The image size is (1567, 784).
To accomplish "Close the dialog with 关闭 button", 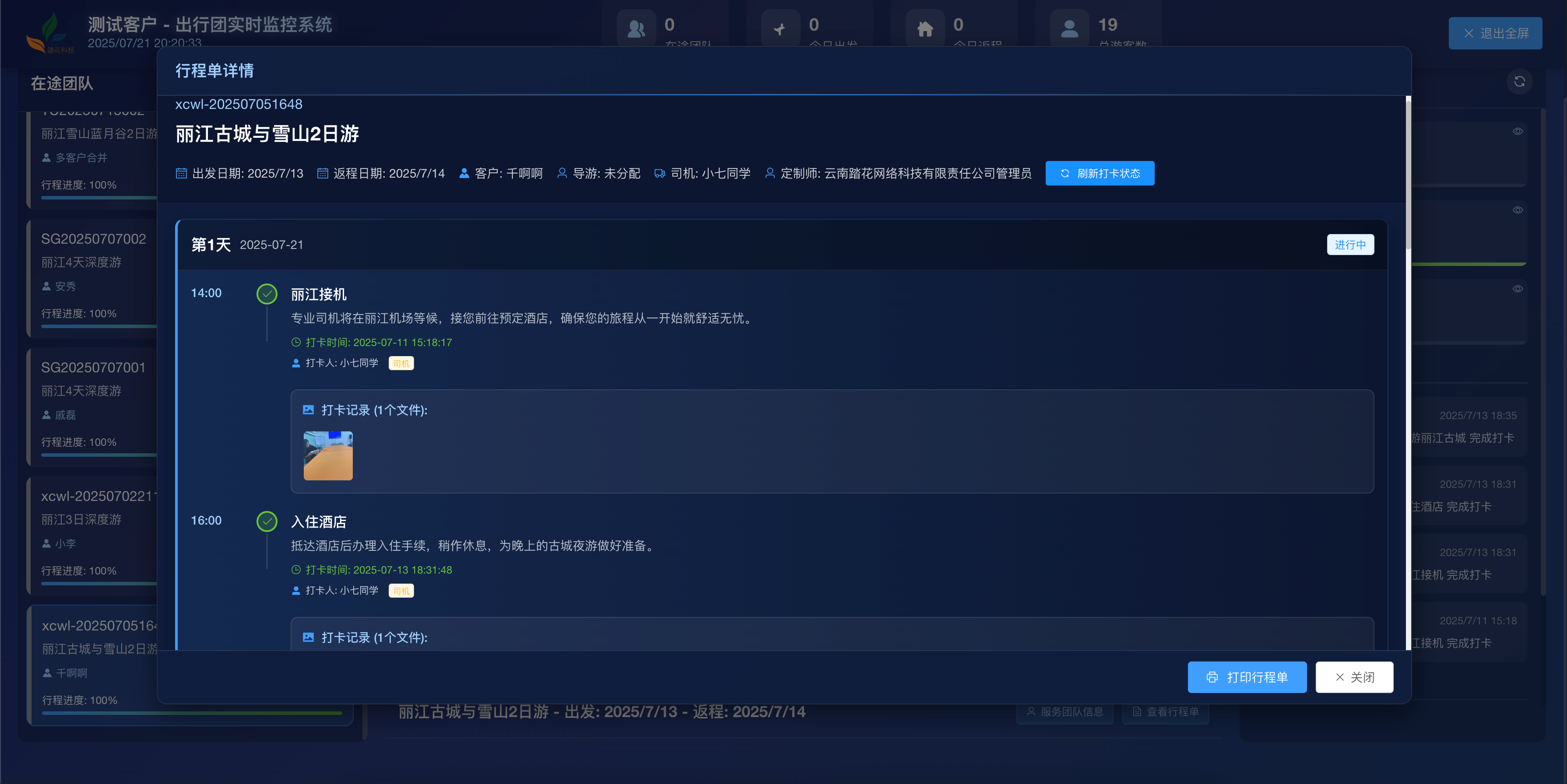I will [1354, 677].
